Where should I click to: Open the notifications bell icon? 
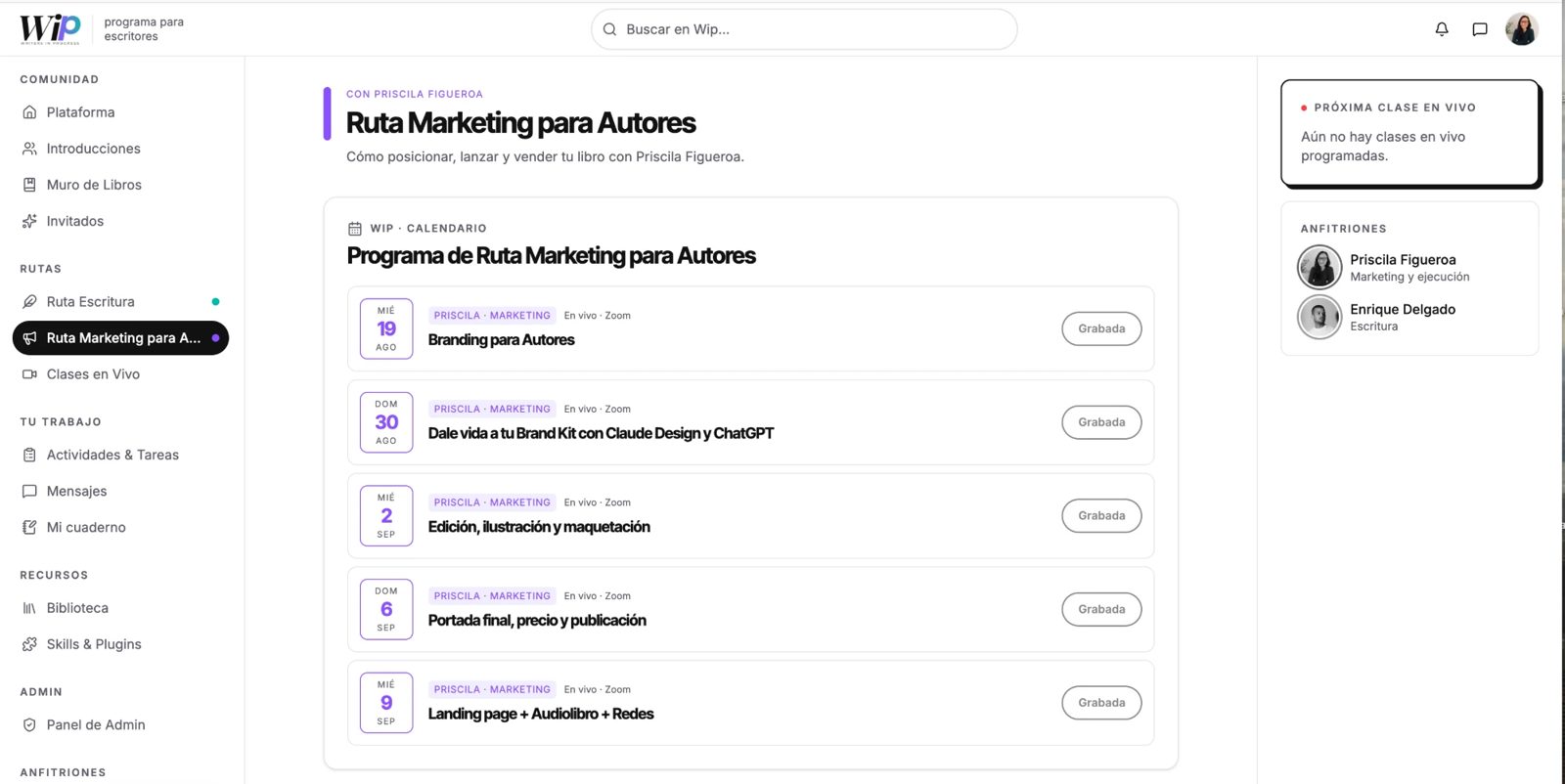[x=1442, y=29]
